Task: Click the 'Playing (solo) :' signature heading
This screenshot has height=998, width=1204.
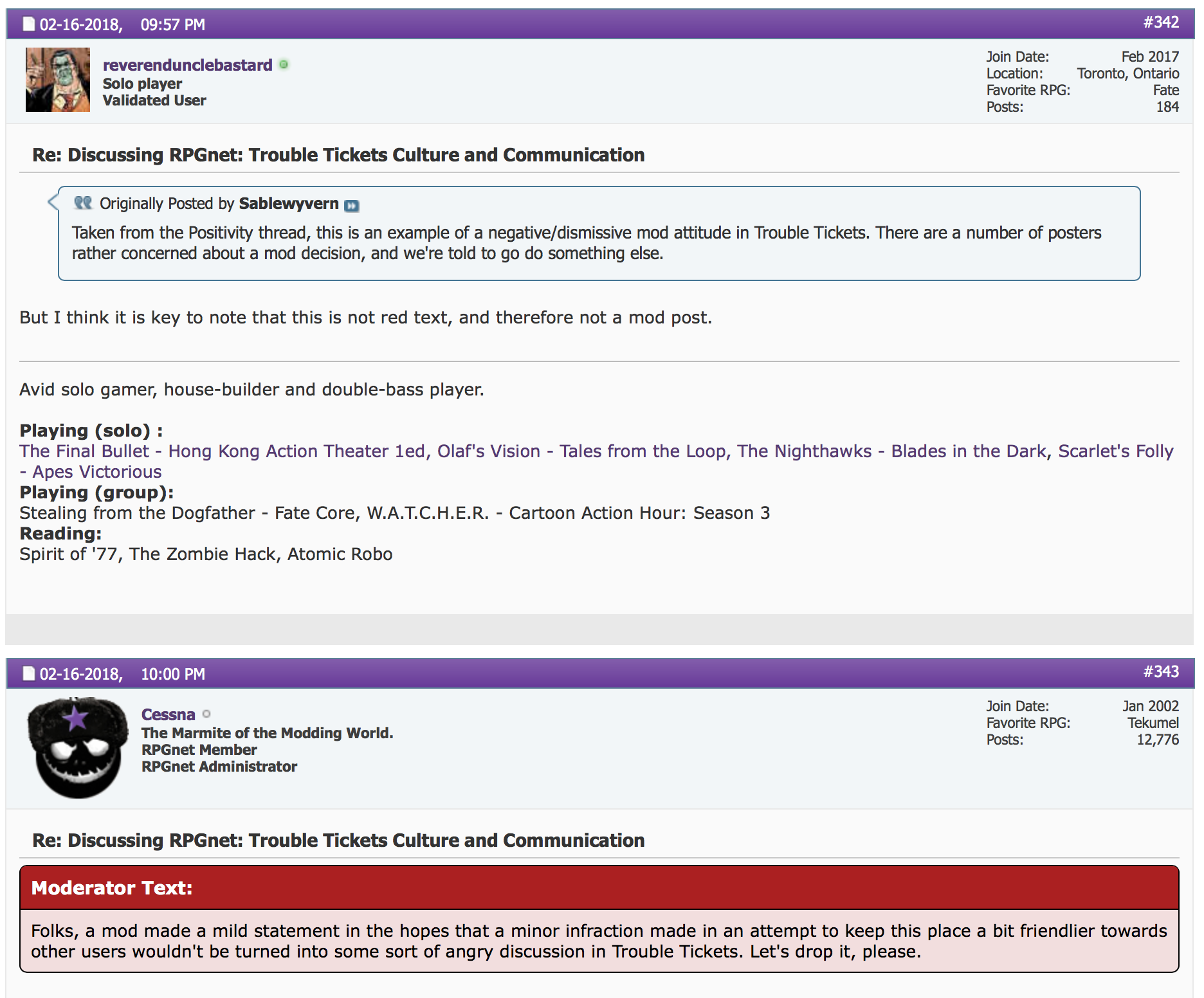Action: [x=91, y=431]
